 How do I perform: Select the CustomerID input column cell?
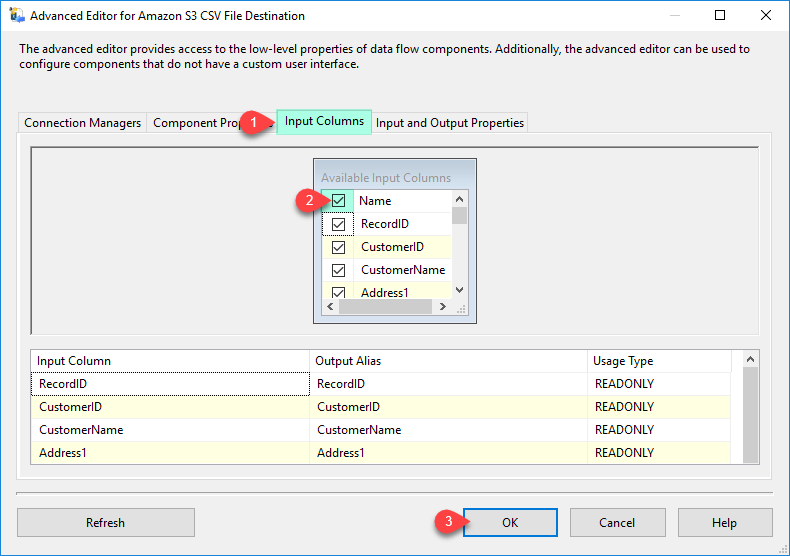coord(170,407)
